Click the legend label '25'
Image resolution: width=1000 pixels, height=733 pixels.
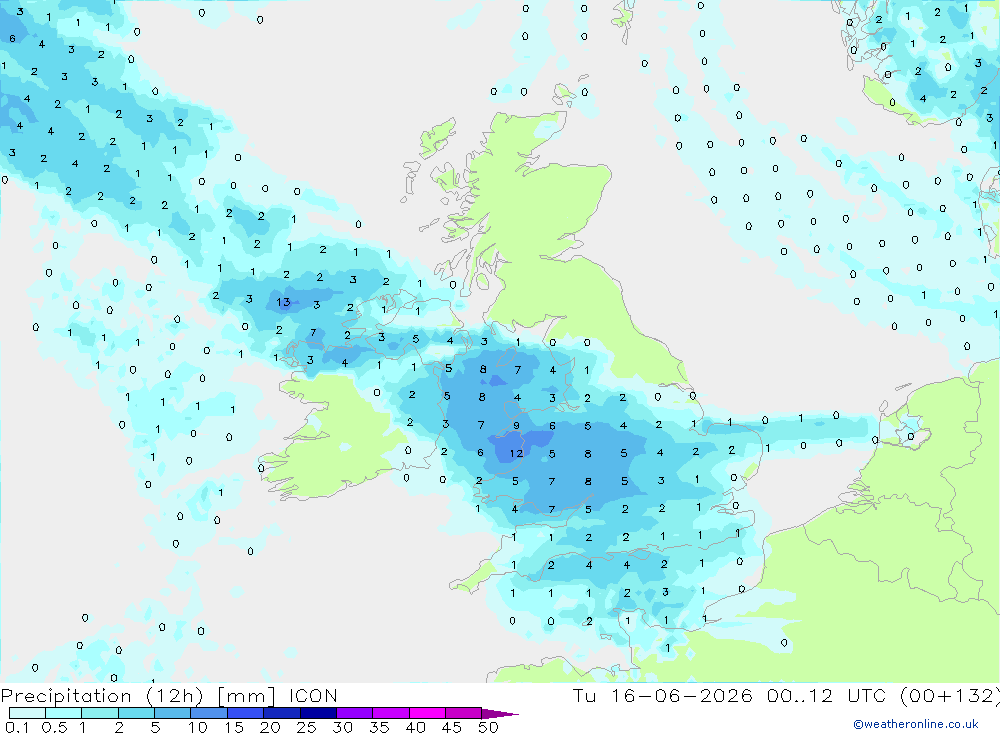[306, 727]
